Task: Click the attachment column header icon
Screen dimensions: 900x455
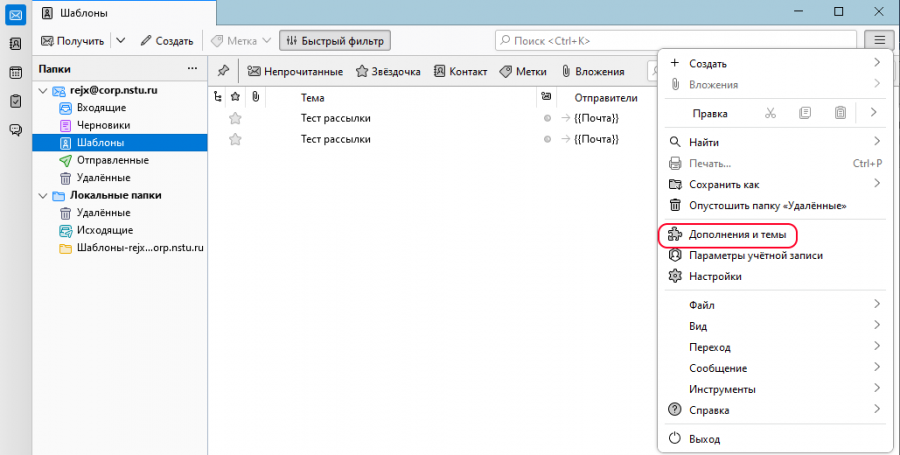Action: (255, 98)
